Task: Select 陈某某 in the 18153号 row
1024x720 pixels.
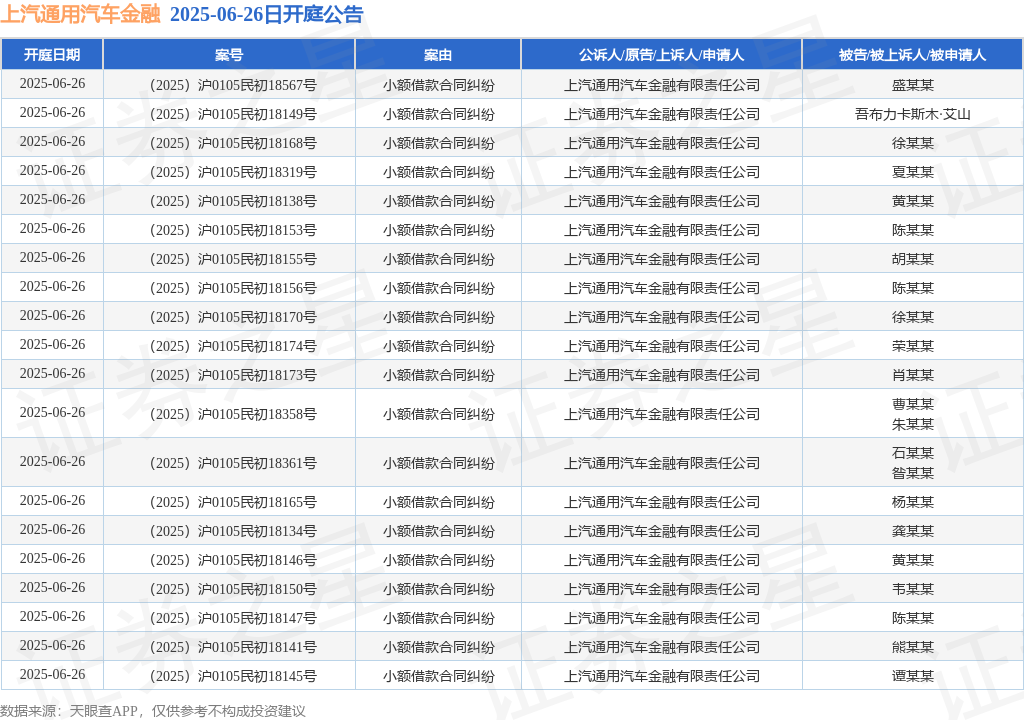Action: tap(913, 230)
